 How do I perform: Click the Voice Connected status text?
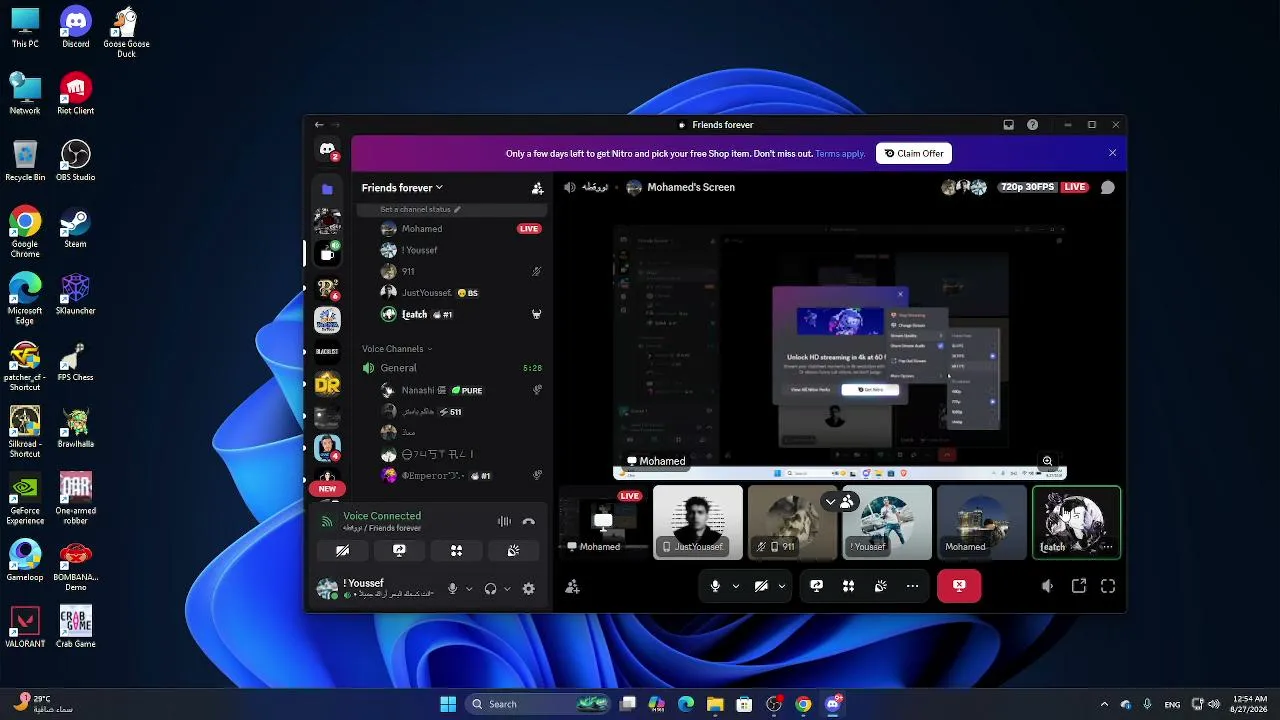(x=382, y=516)
